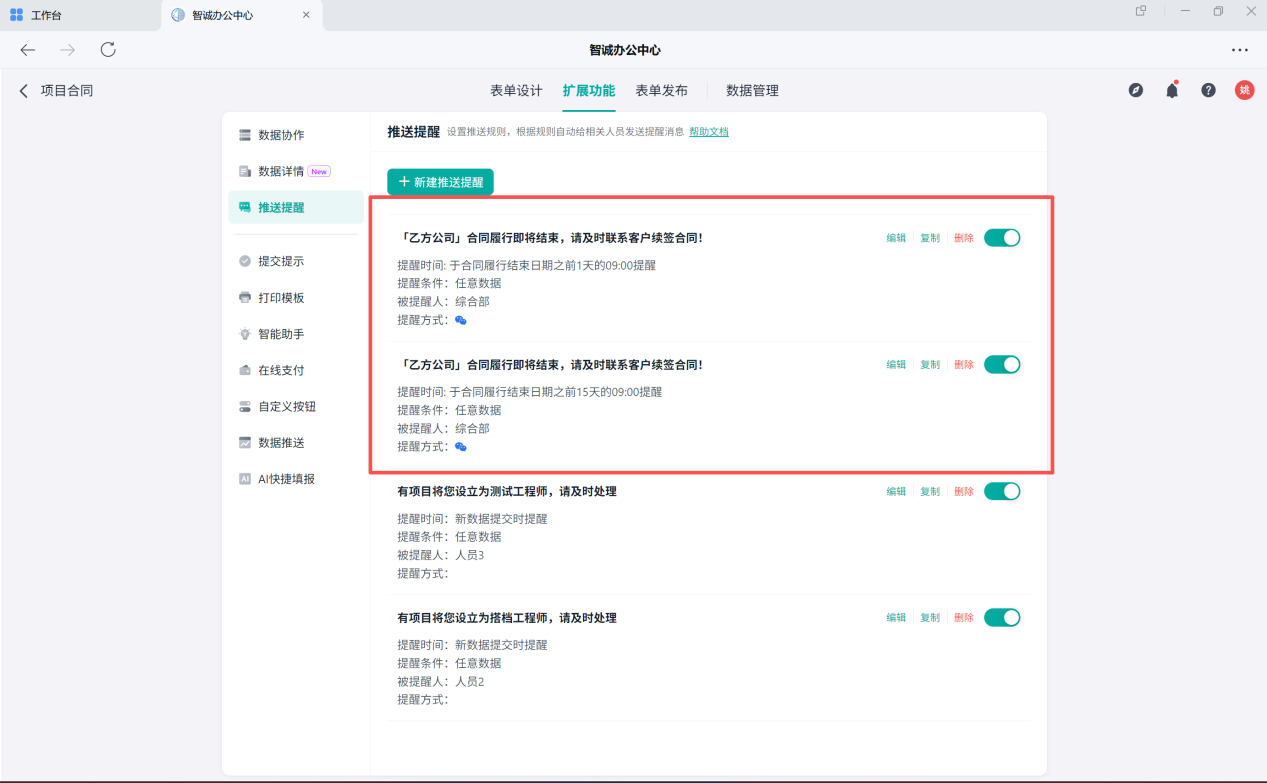This screenshot has height=783, width=1267.
Task: Delete the 搭档工程师 reminder
Action: point(964,618)
